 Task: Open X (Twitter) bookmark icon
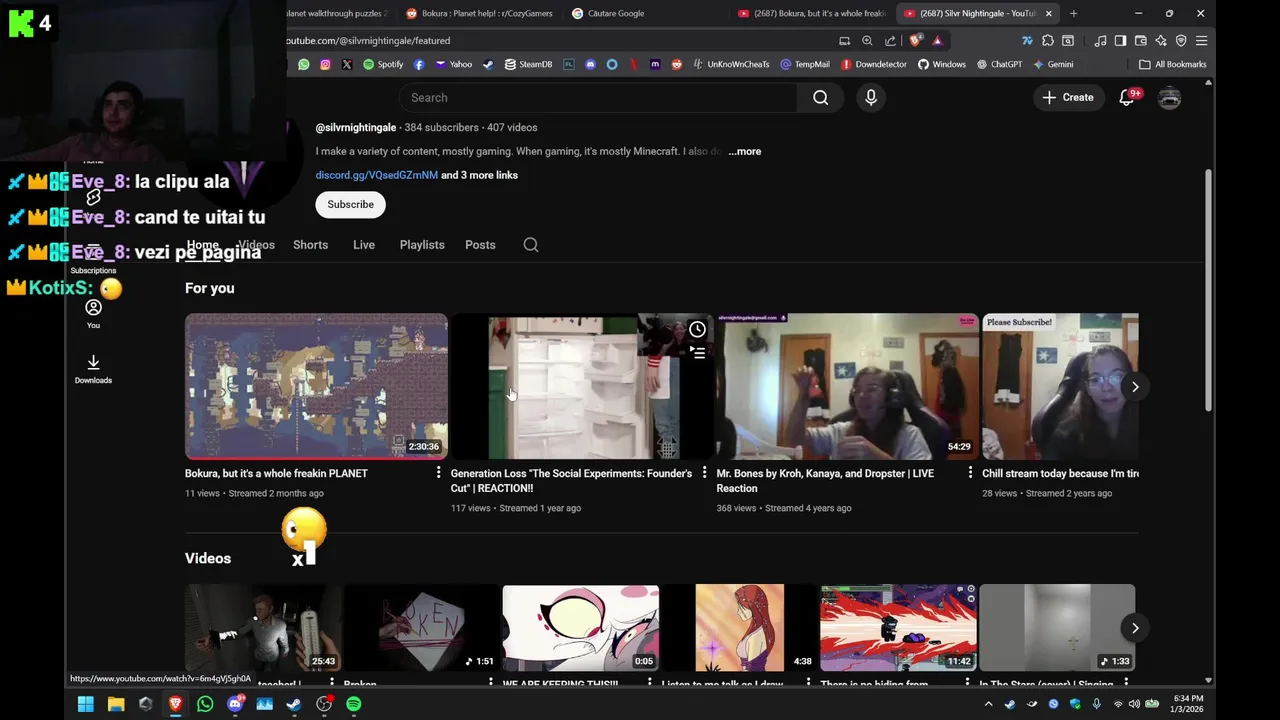346,64
